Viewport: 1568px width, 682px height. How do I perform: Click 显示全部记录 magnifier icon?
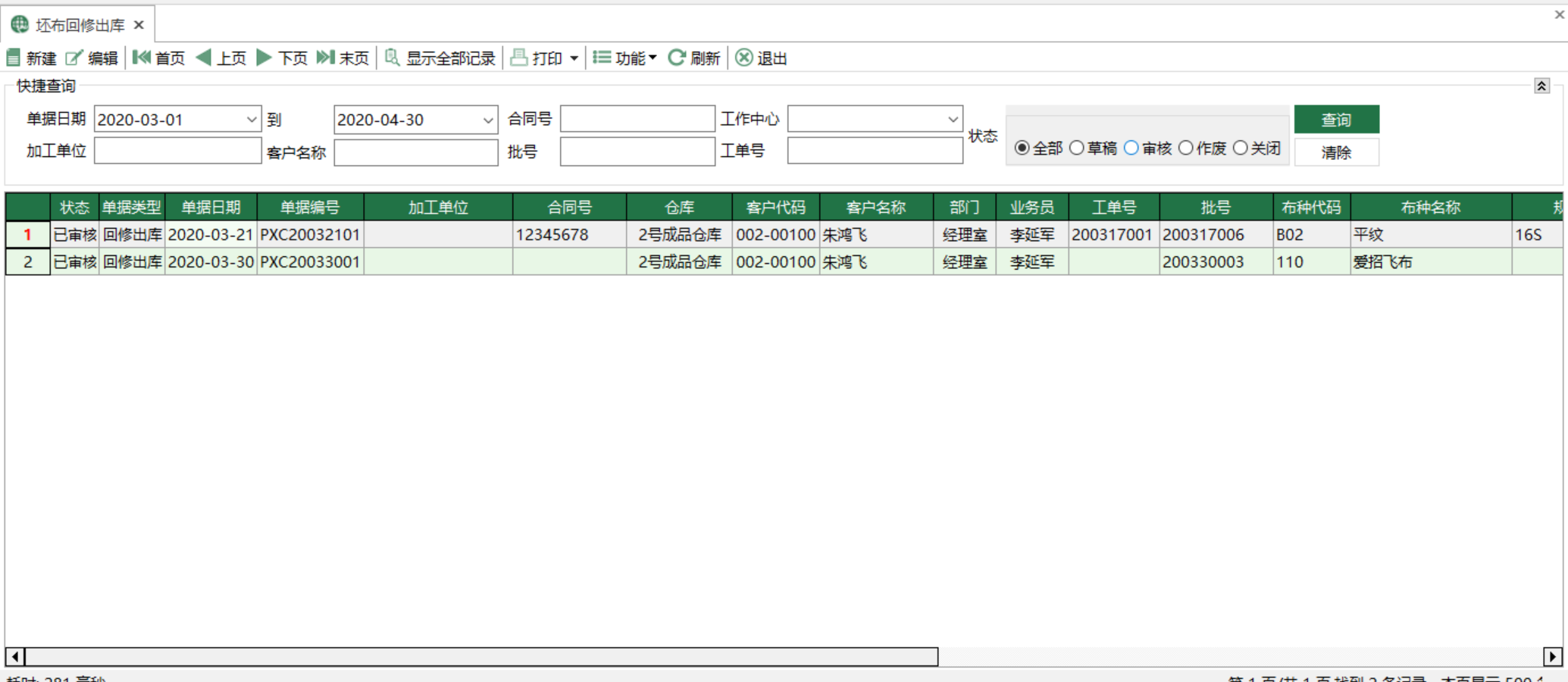(392, 58)
